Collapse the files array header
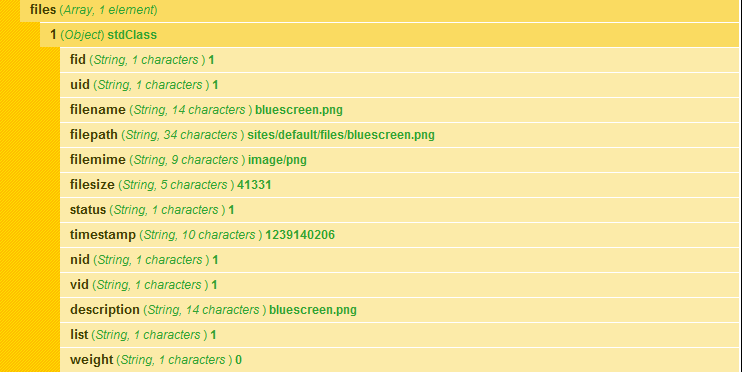This screenshot has height=372, width=743. 379,10
